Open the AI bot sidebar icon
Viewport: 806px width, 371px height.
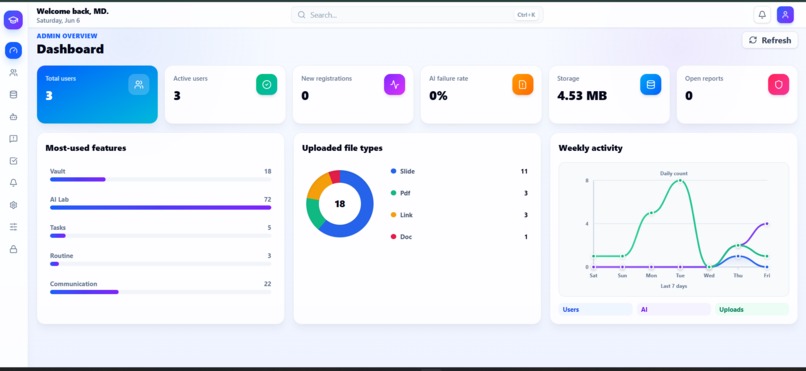(13, 117)
